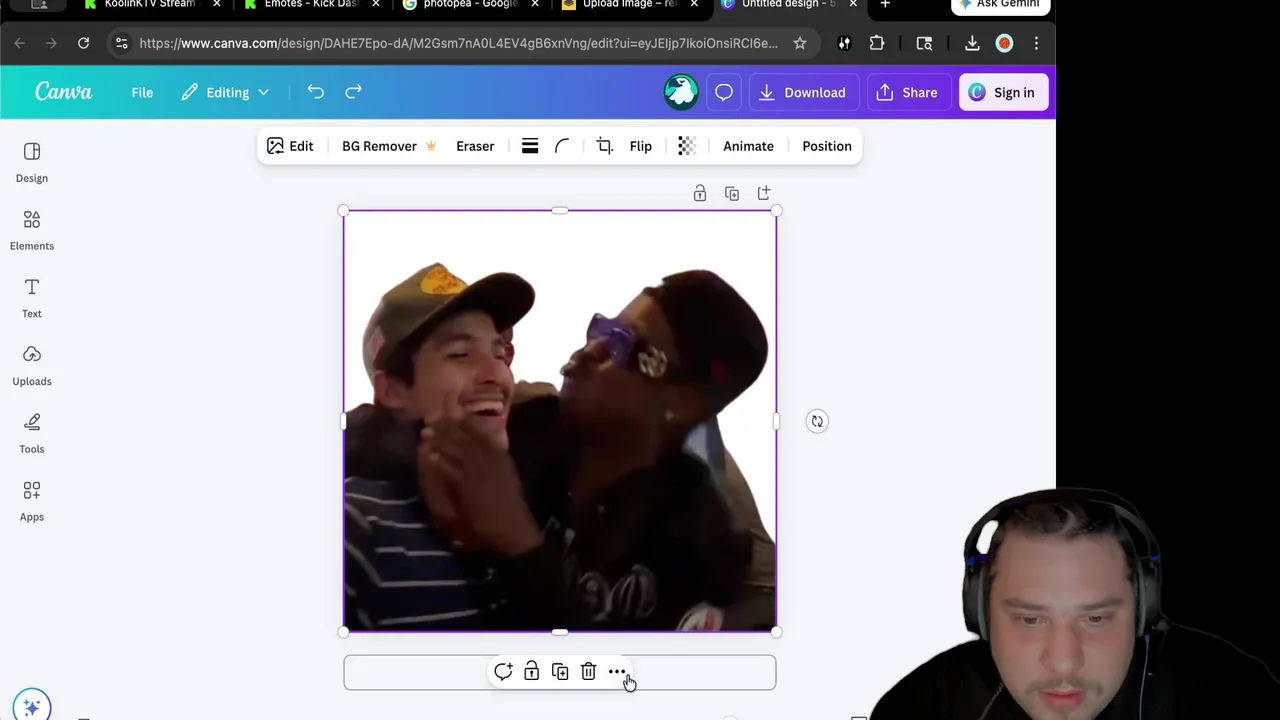The width and height of the screenshot is (1280, 720).
Task: Open browser downloads icon
Action: click(972, 43)
